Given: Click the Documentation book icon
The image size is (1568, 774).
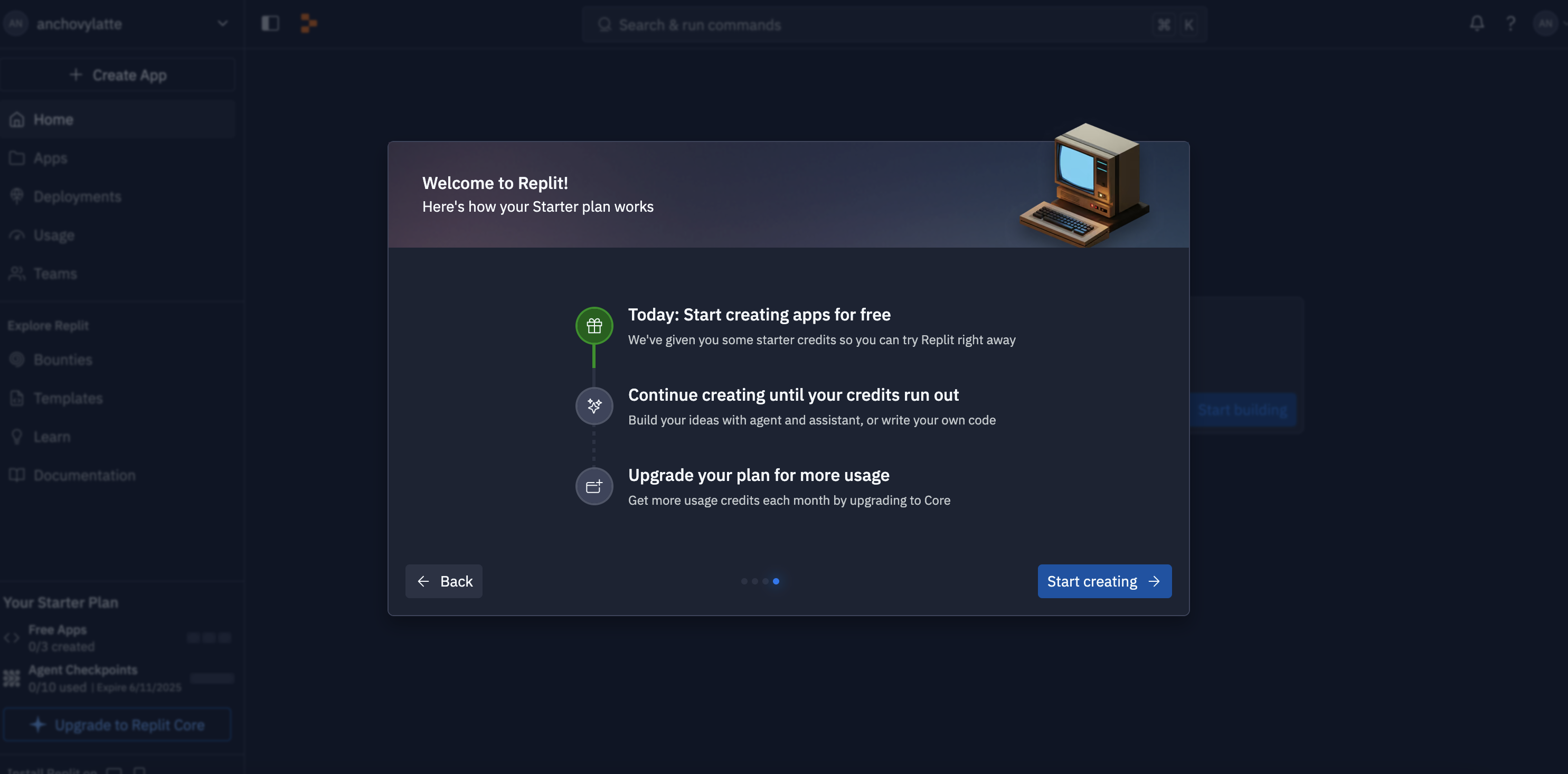Looking at the screenshot, I should [16, 475].
